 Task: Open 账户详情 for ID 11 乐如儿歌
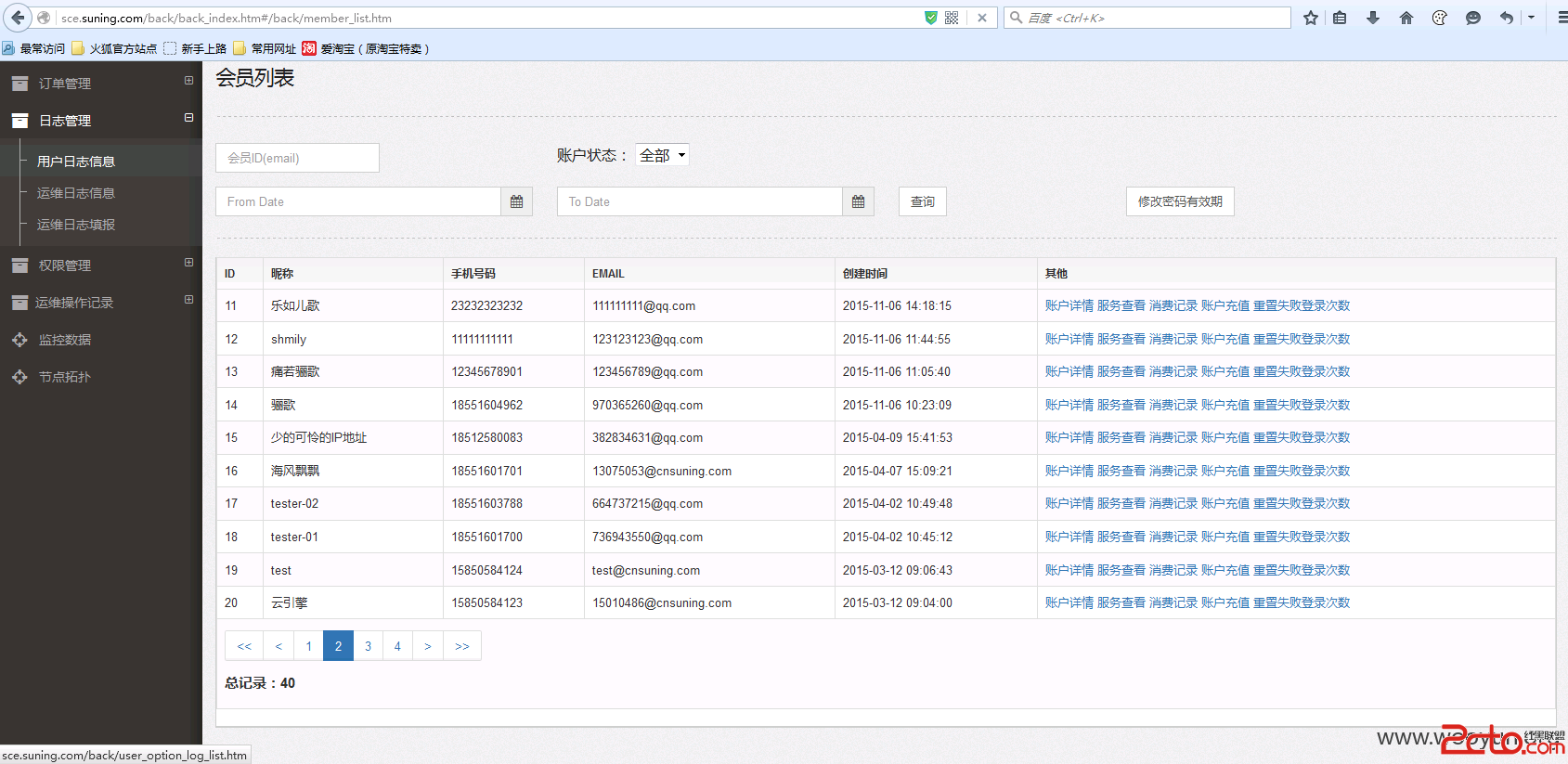click(x=1069, y=305)
